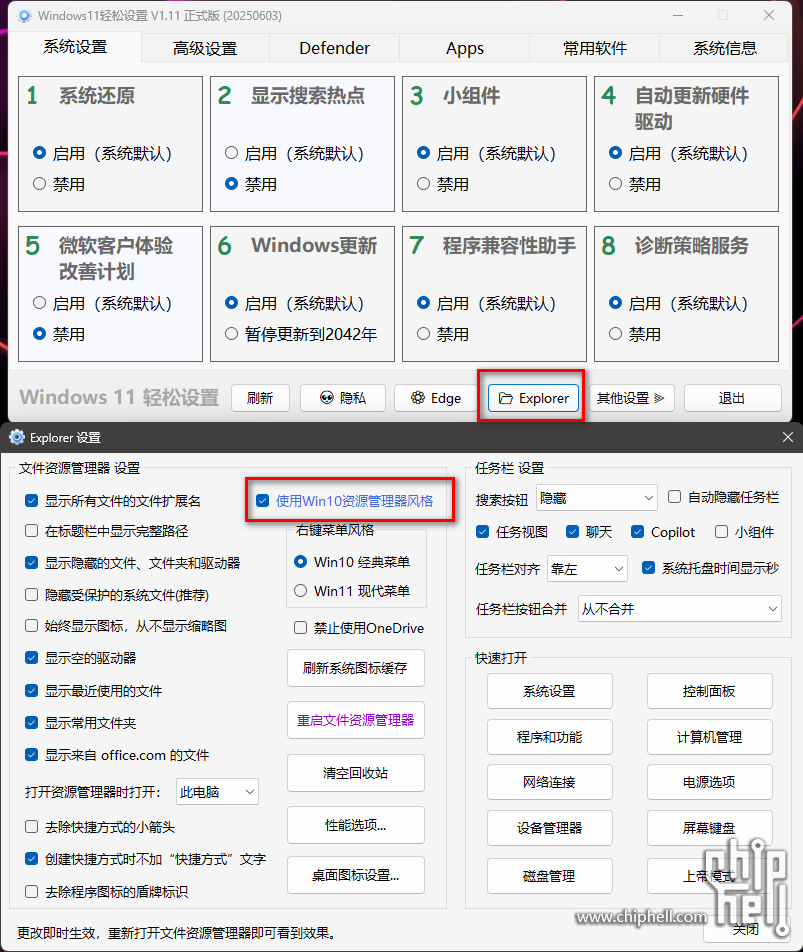This screenshot has width=803, height=952.
Task: Toggle 显示来自 office.com 的文件 checkbox
Action: click(x=32, y=755)
